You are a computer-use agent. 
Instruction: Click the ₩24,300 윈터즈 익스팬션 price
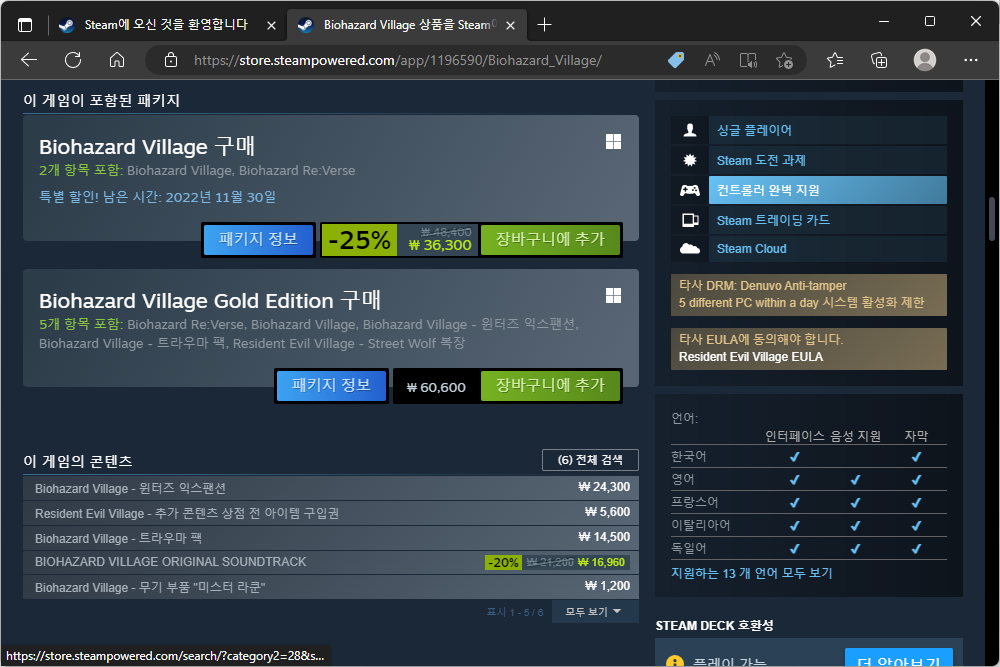coord(604,487)
